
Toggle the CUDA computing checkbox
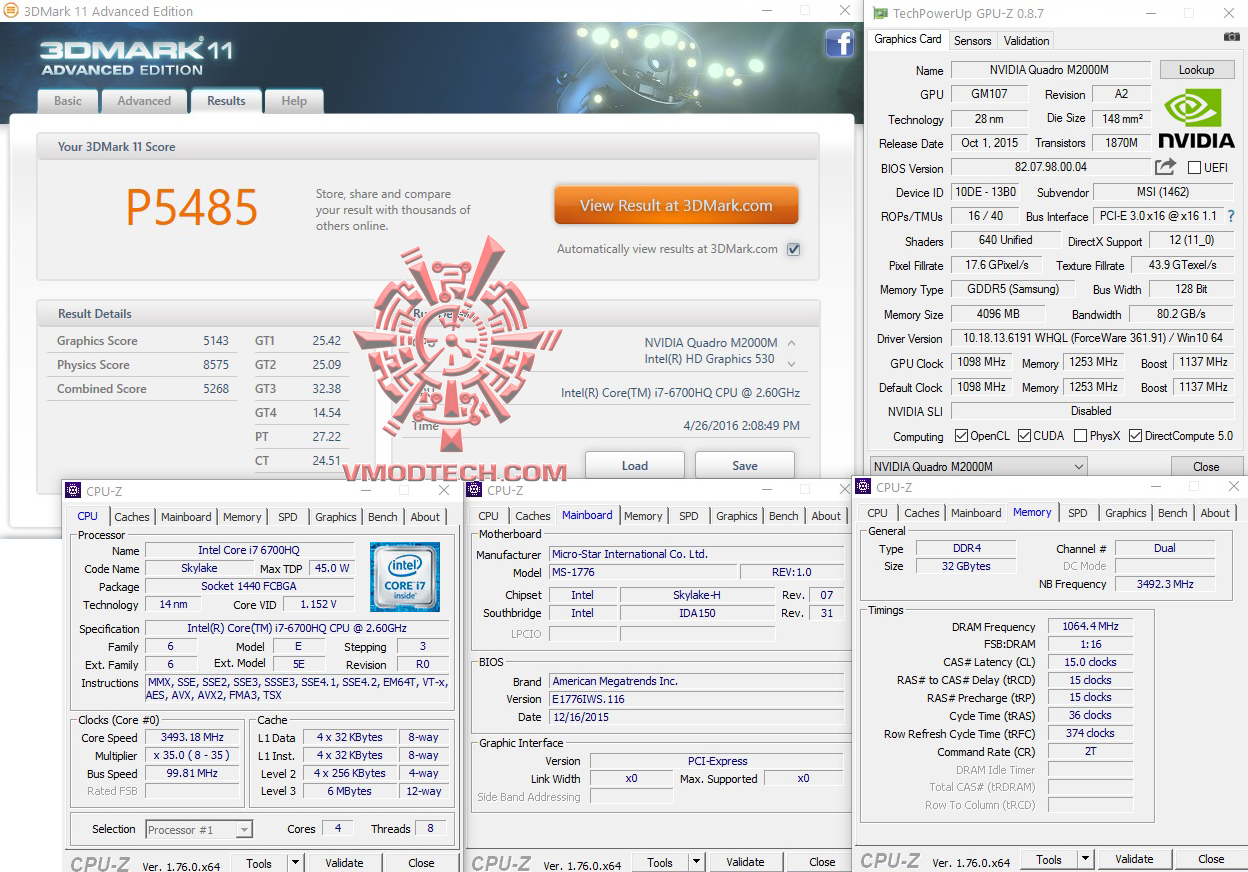[x=1023, y=436]
